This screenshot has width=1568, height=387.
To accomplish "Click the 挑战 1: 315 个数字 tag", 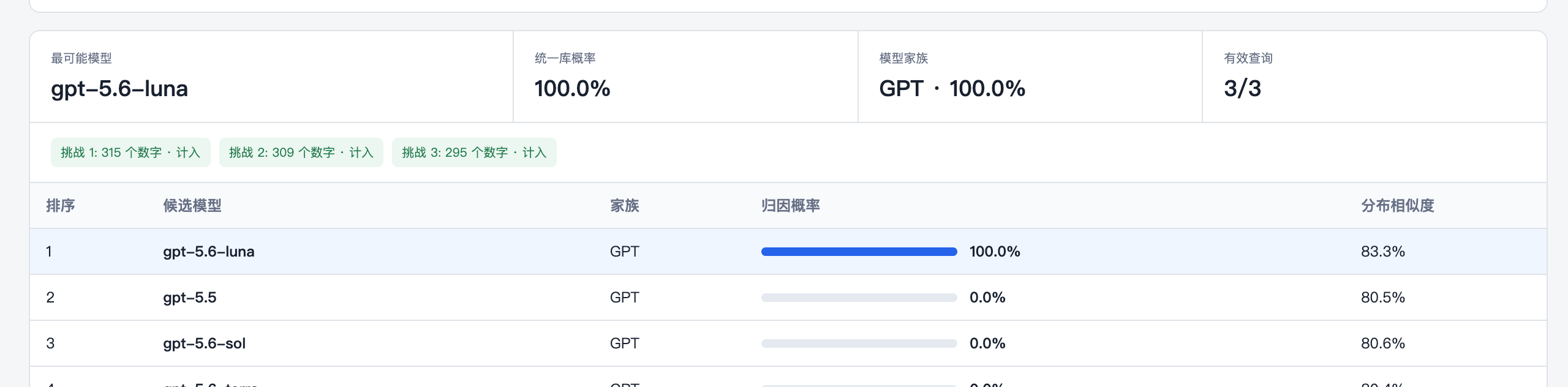I will coord(130,152).
